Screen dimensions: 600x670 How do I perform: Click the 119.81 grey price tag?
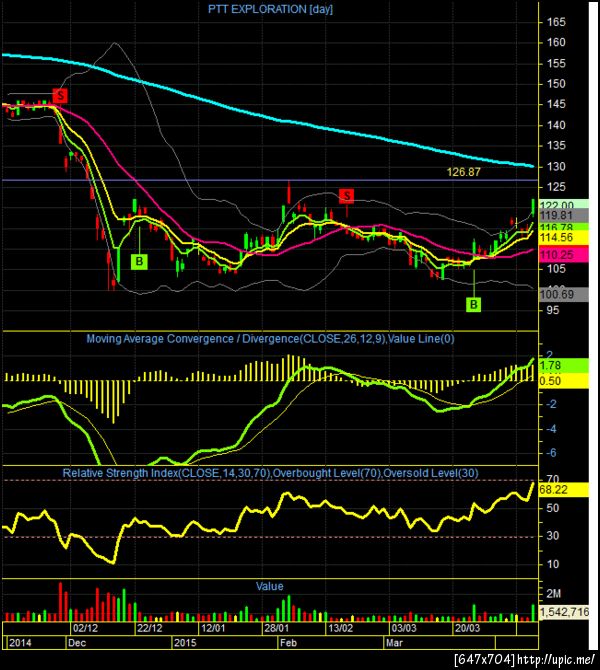(x=562, y=215)
